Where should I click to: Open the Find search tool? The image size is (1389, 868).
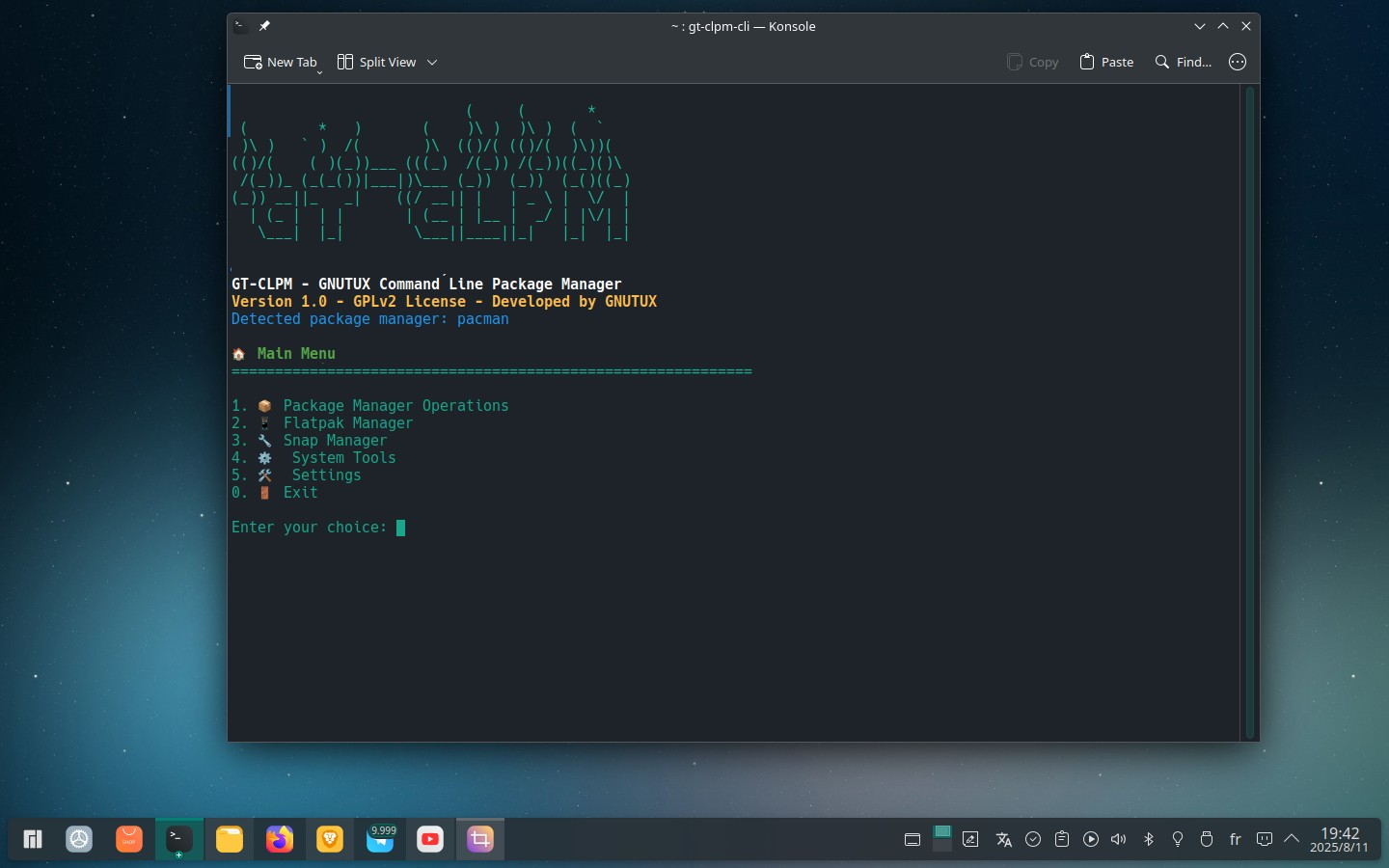pos(1183,62)
